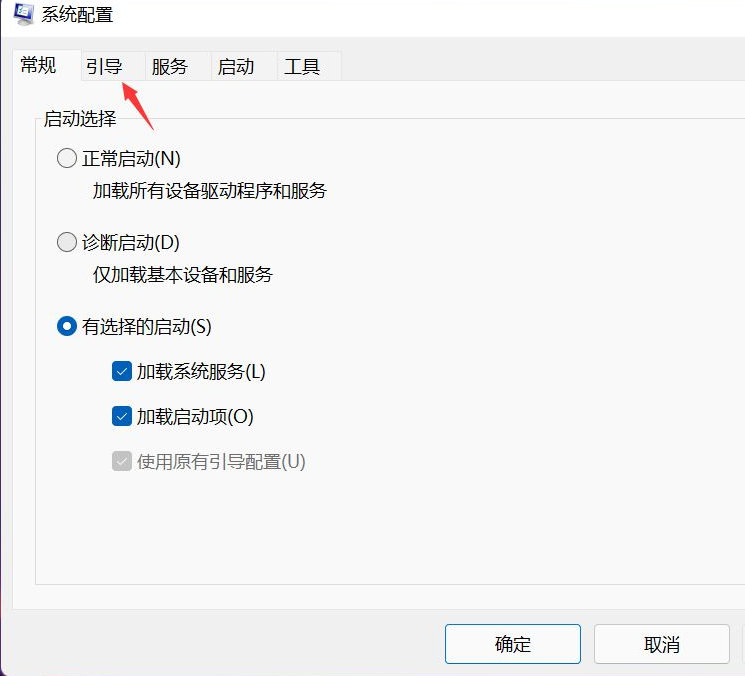Toggle the 加载启动项(O) checkbox

[x=122, y=416]
